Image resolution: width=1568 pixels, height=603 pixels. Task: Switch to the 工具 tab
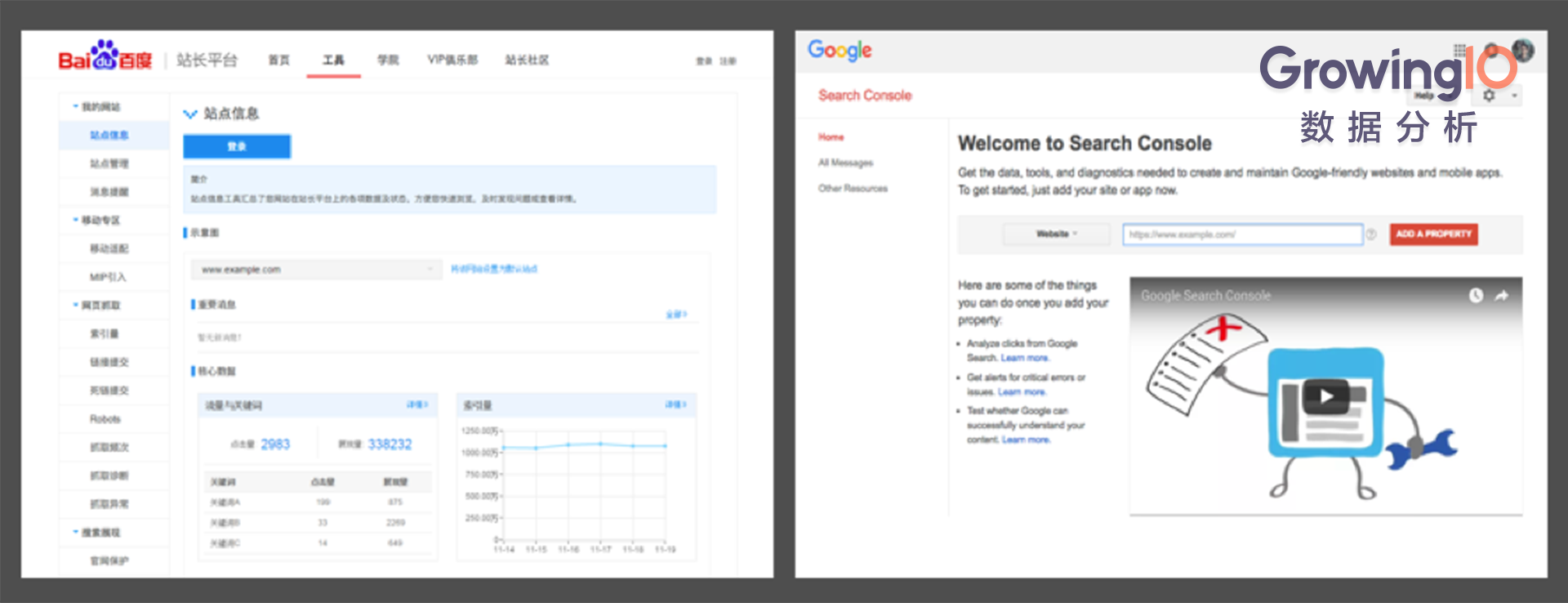[x=333, y=60]
